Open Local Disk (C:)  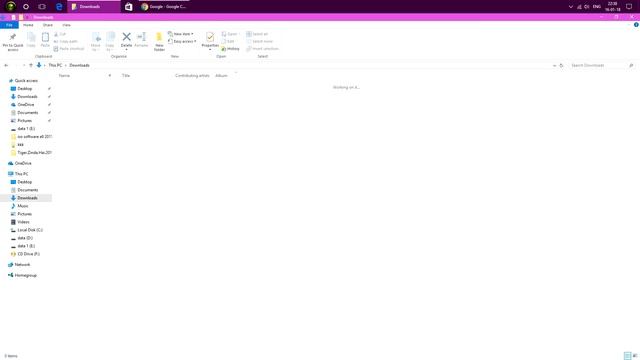30,230
